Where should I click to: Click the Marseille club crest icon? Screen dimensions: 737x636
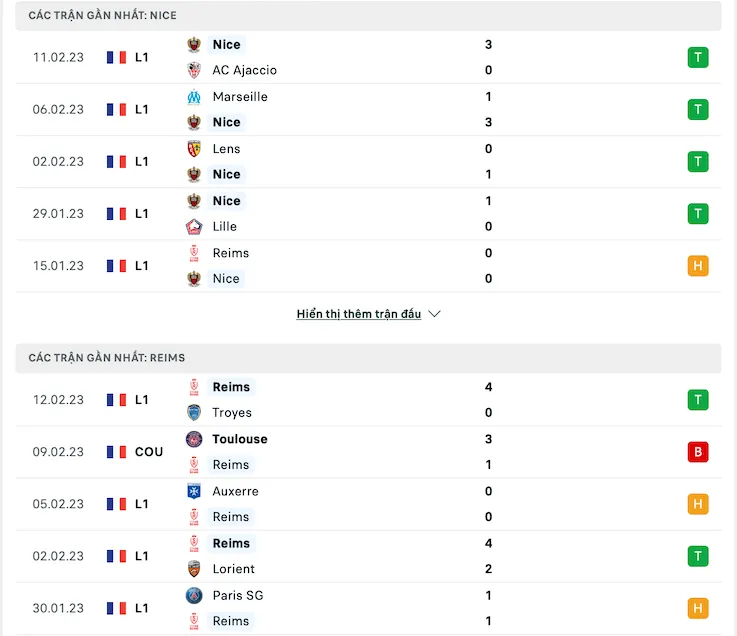coord(194,97)
